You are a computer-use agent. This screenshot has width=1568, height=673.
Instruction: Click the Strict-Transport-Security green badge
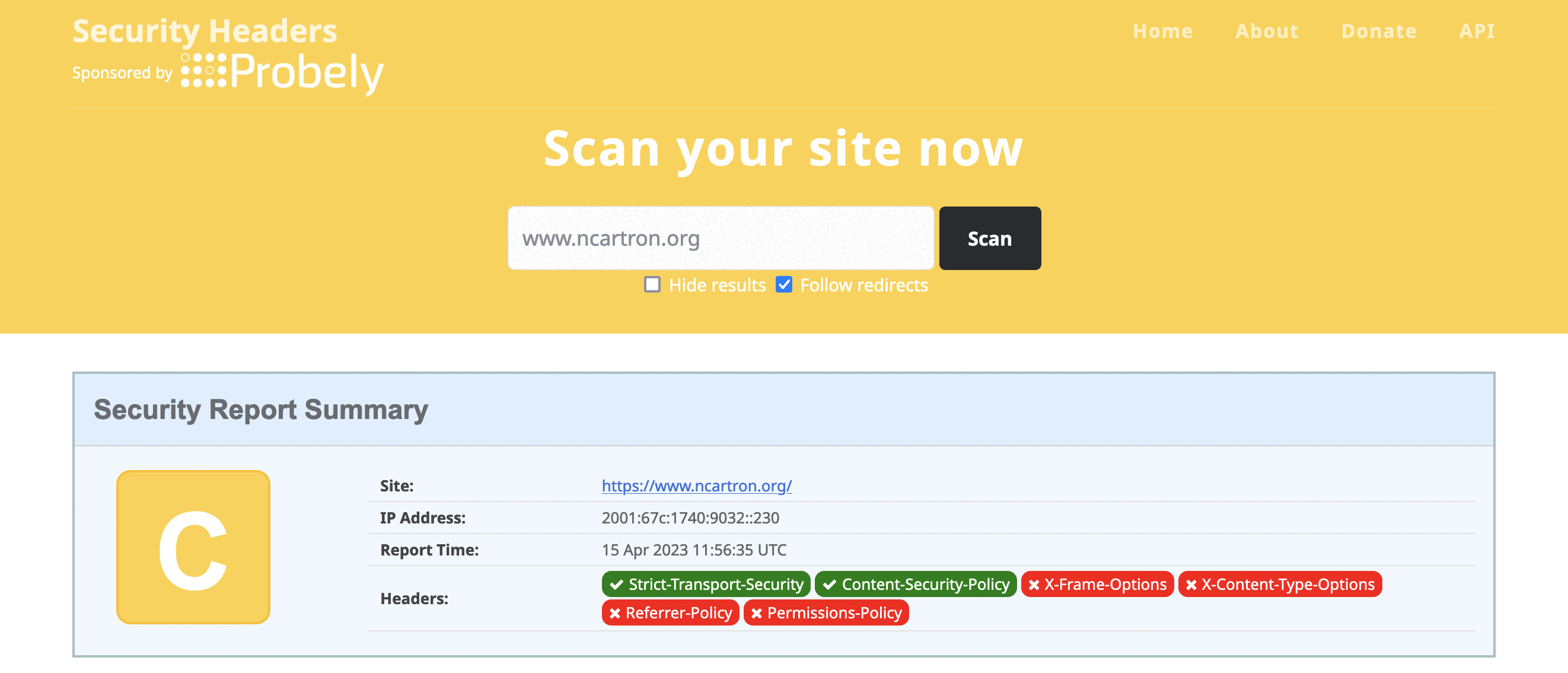706,584
